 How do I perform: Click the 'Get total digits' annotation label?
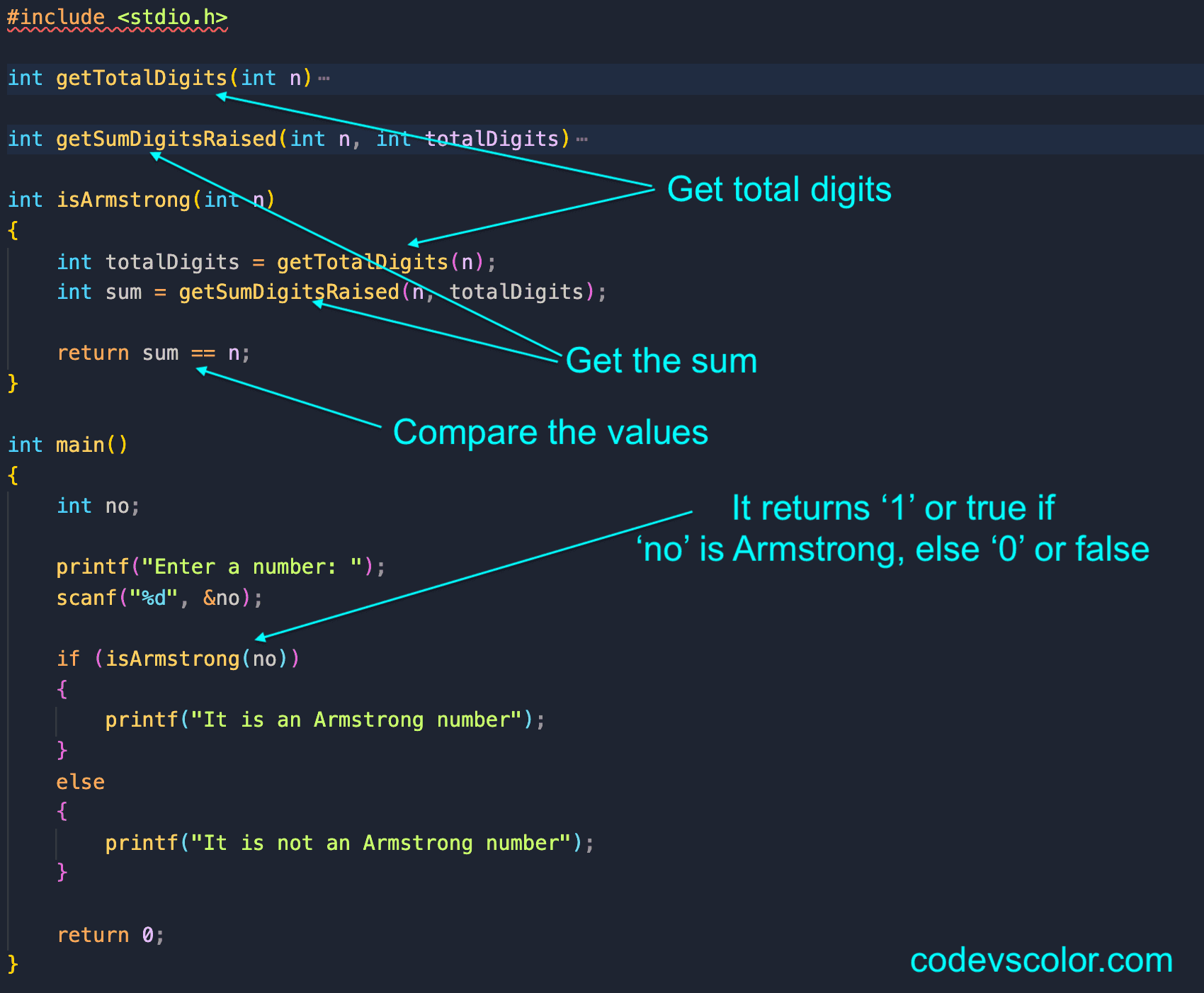pyautogui.click(x=779, y=190)
